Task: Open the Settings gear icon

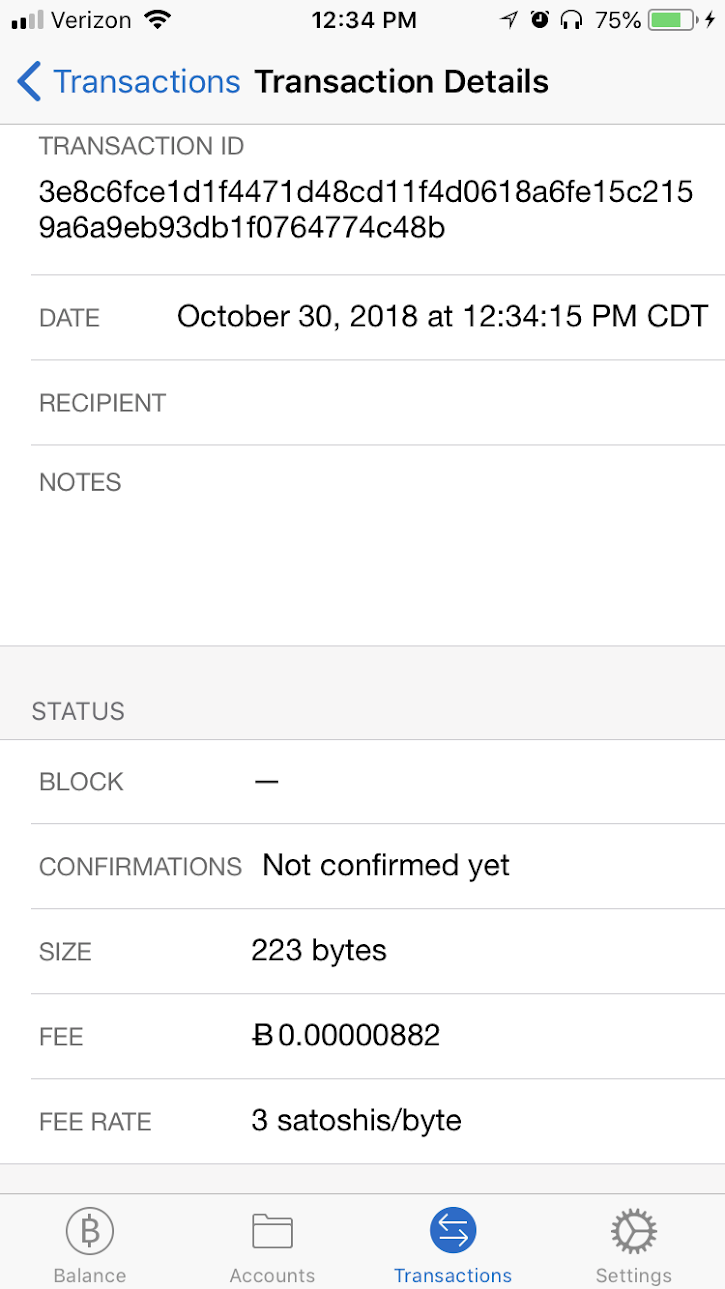Action: pos(634,1231)
